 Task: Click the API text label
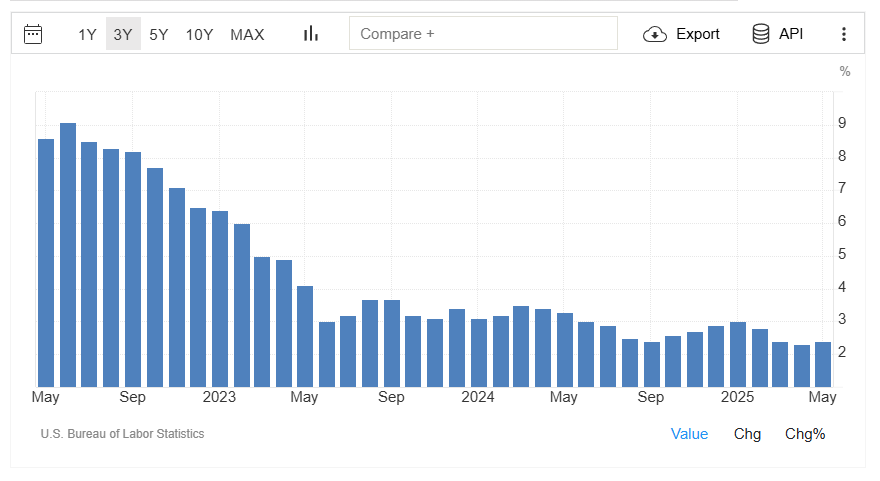791,34
